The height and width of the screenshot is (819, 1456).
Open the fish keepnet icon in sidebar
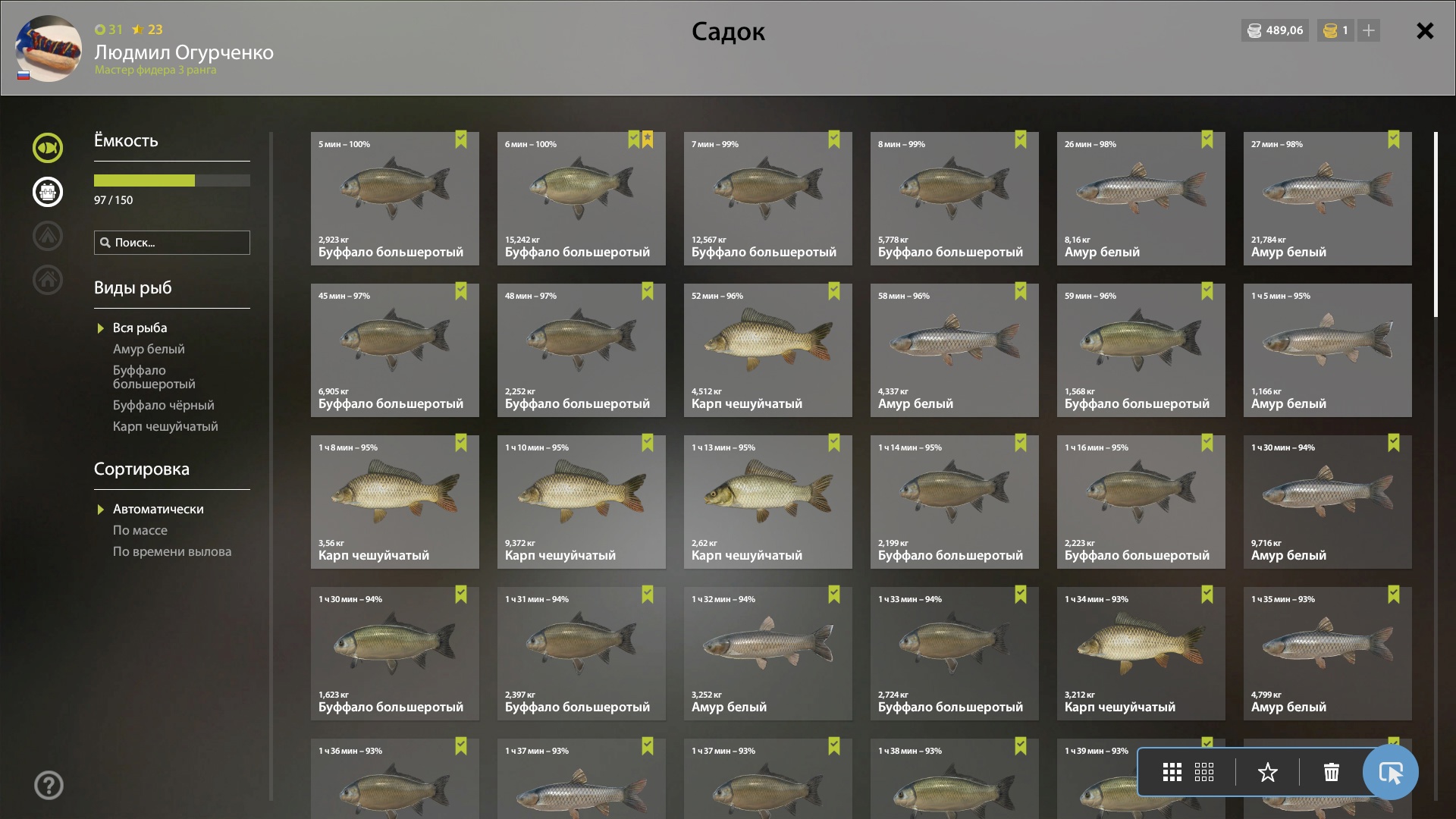[47, 148]
